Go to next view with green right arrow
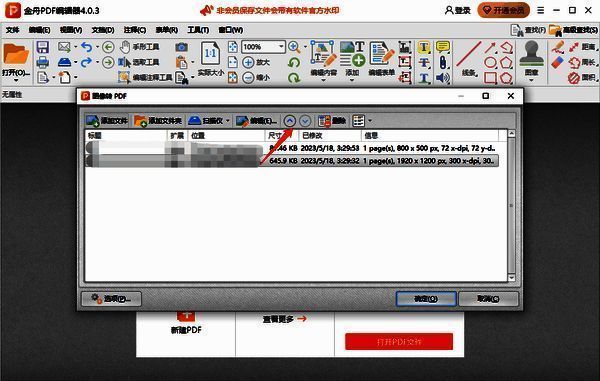Image resolution: width=600 pixels, height=381 pixels. coord(108,62)
